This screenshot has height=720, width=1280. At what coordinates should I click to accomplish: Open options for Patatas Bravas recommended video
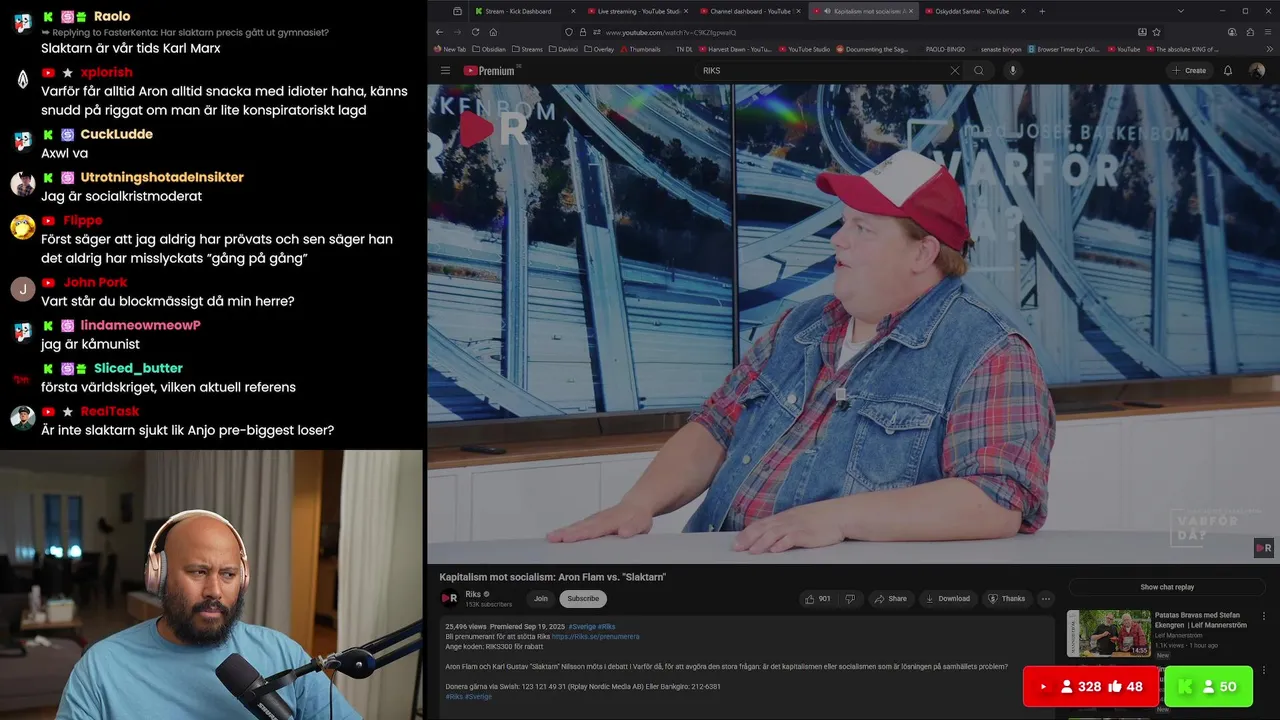(x=1264, y=617)
